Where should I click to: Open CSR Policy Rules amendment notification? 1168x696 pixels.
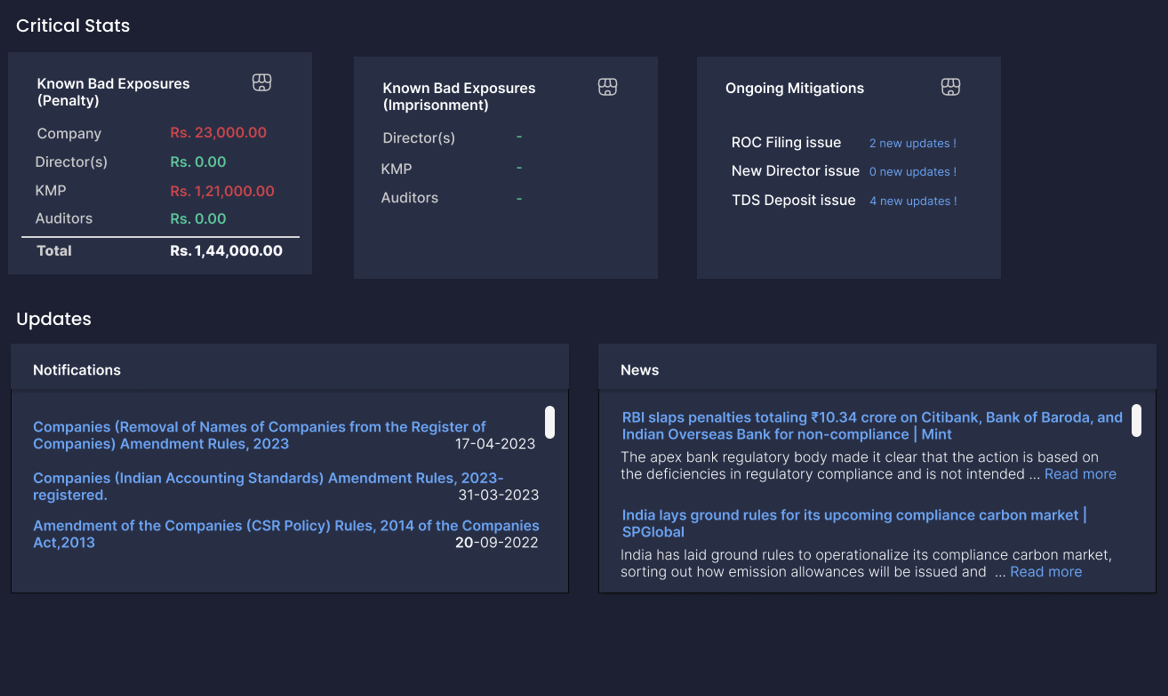[x=285, y=533]
